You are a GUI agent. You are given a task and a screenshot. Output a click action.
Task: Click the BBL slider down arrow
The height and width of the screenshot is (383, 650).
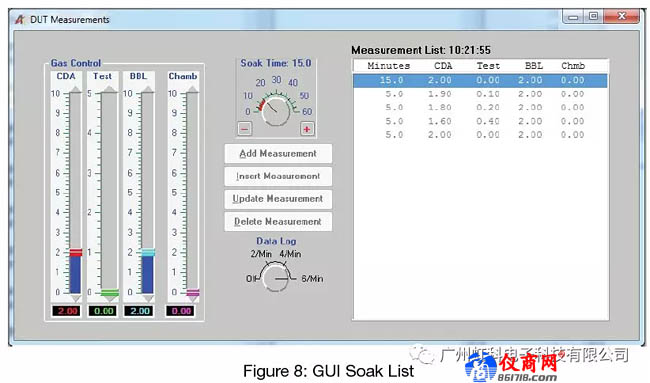(148, 298)
